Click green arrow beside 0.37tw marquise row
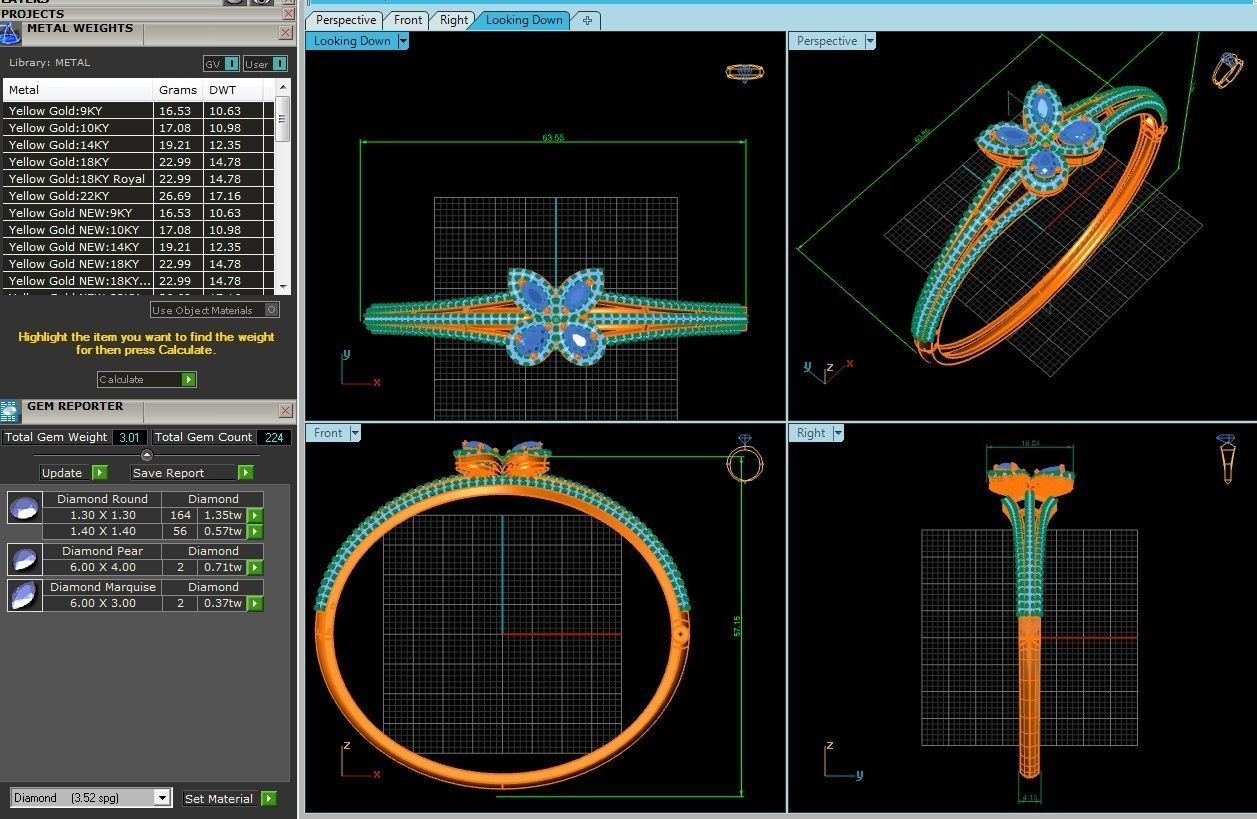 coord(255,604)
